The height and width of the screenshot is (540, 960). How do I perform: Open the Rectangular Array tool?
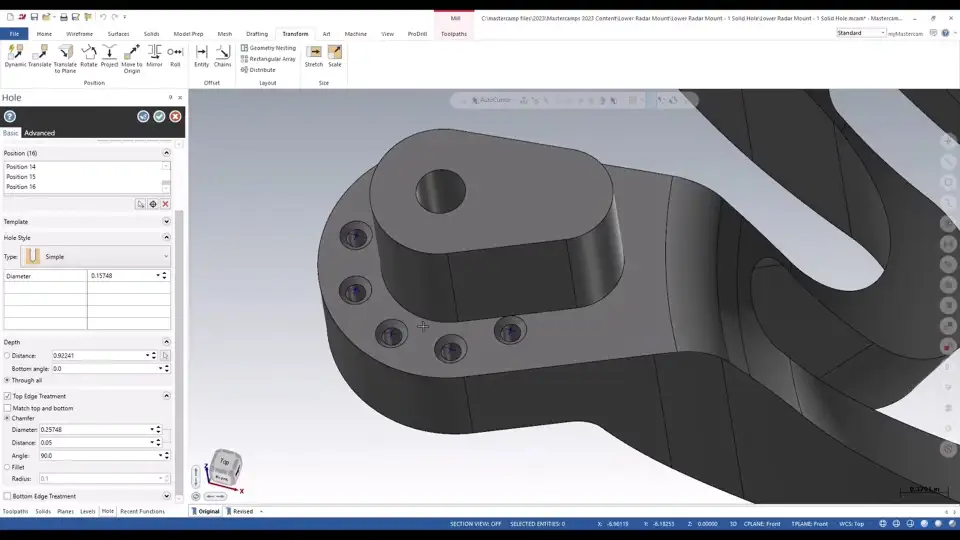[x=268, y=59]
